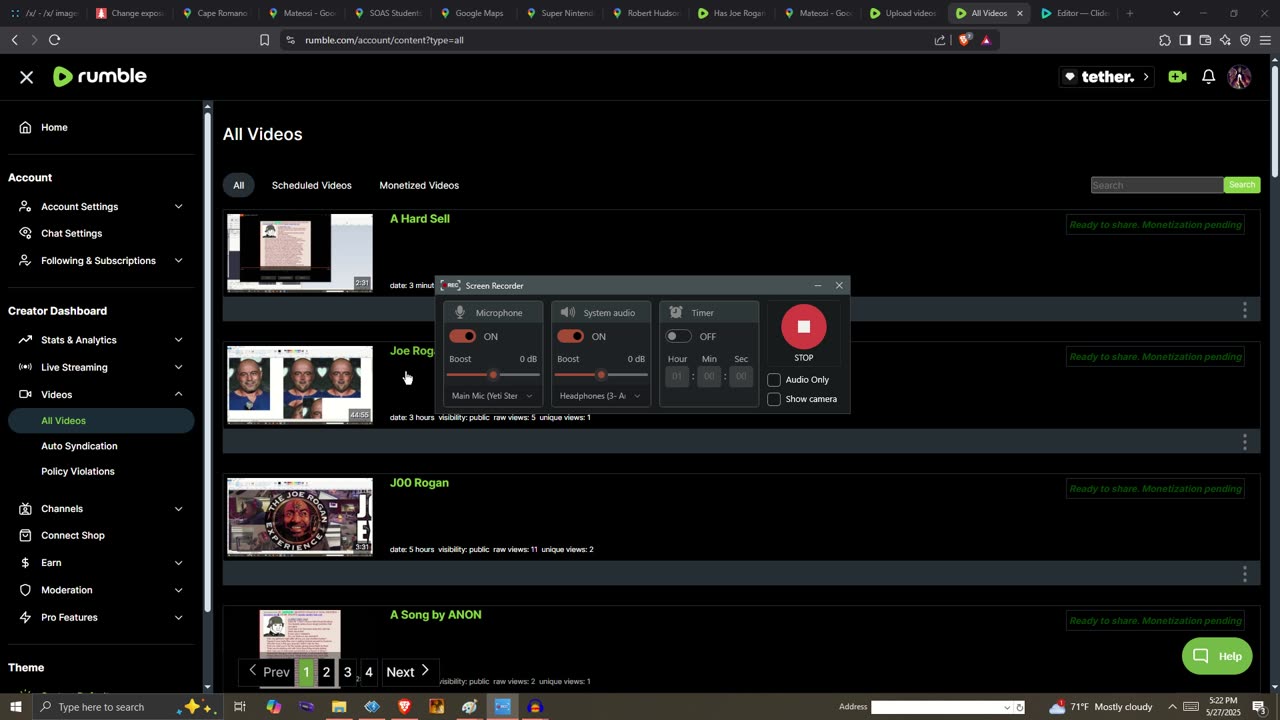Open File Explorer from the taskbar

(339, 707)
